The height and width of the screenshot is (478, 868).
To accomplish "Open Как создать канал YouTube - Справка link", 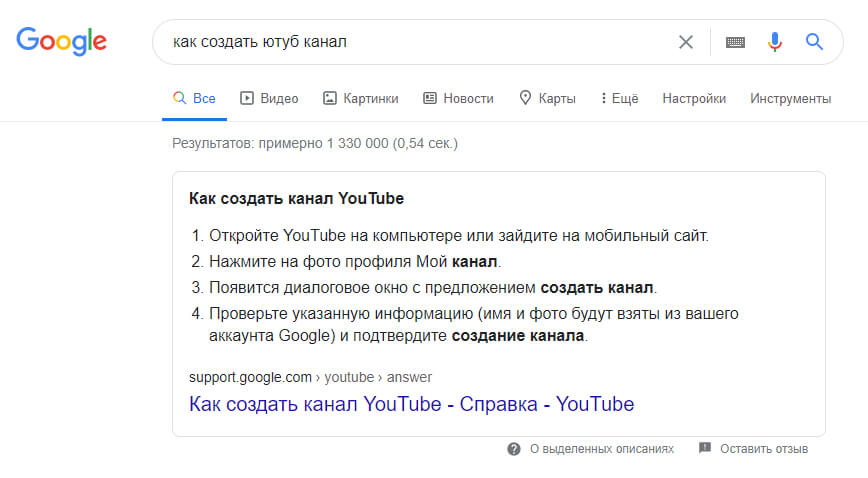I will (411, 404).
